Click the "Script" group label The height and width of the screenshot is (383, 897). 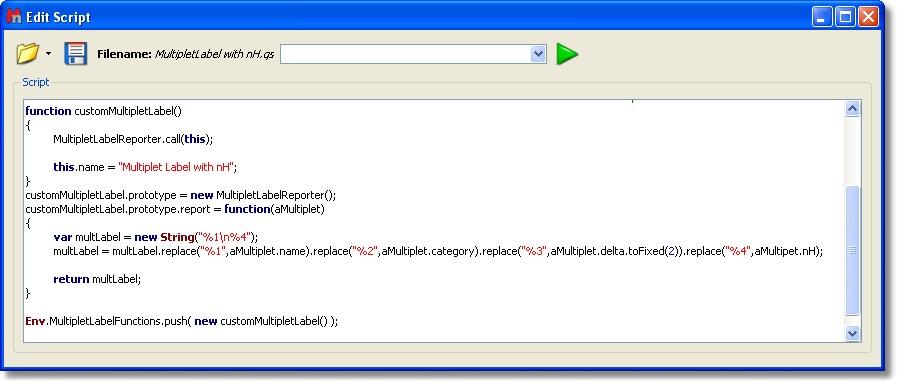tap(35, 82)
